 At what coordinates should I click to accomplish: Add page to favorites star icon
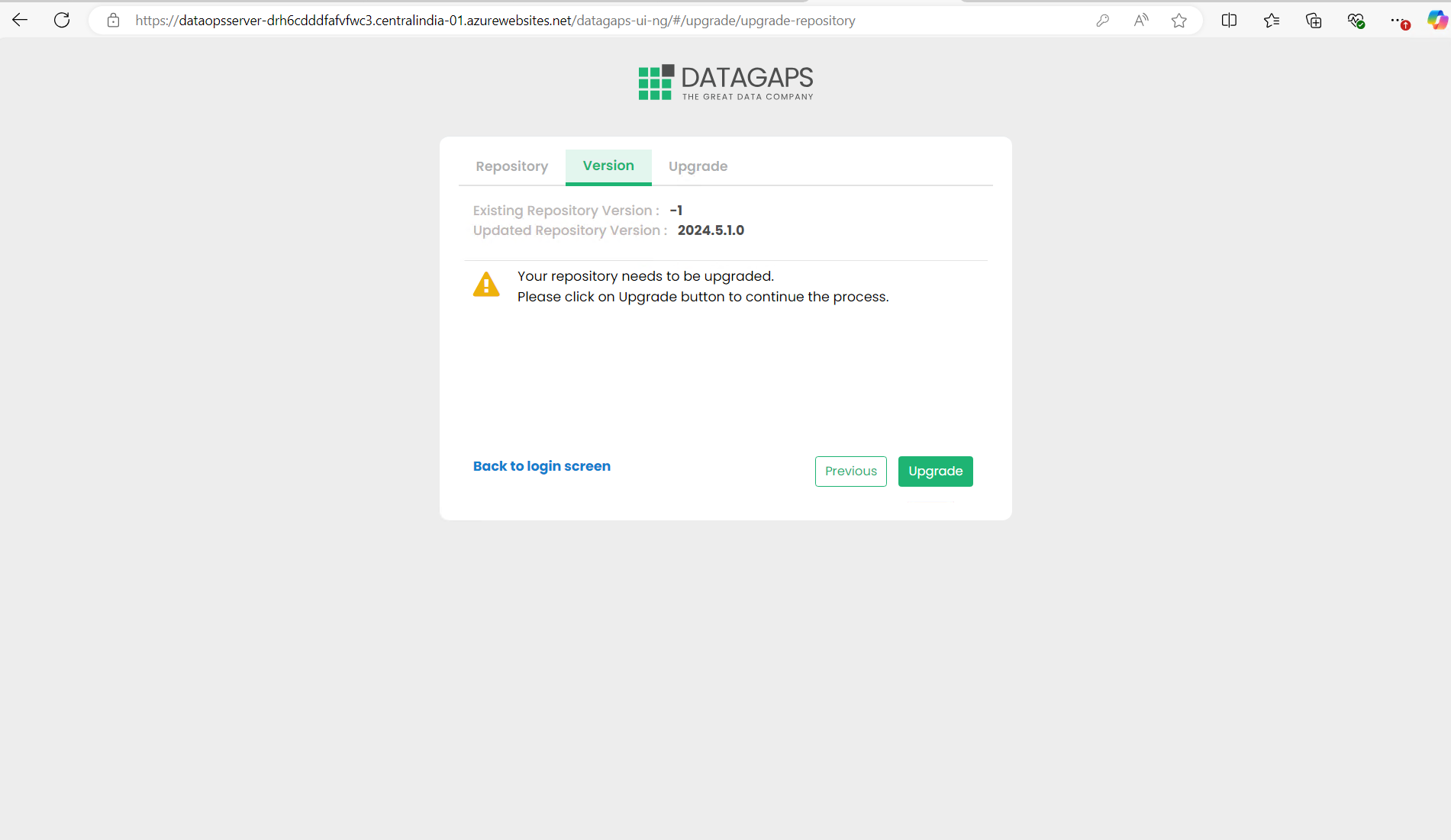pyautogui.click(x=1179, y=21)
